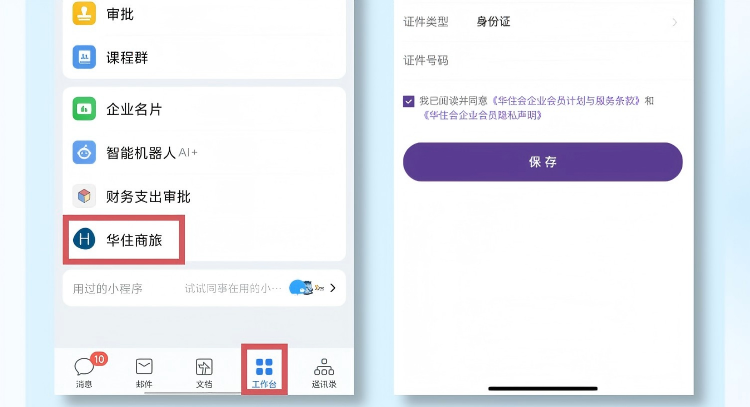Image resolution: width=750 pixels, height=407 pixels.
Task: Tap the green 企业名片 business card icon
Action: coord(85,109)
